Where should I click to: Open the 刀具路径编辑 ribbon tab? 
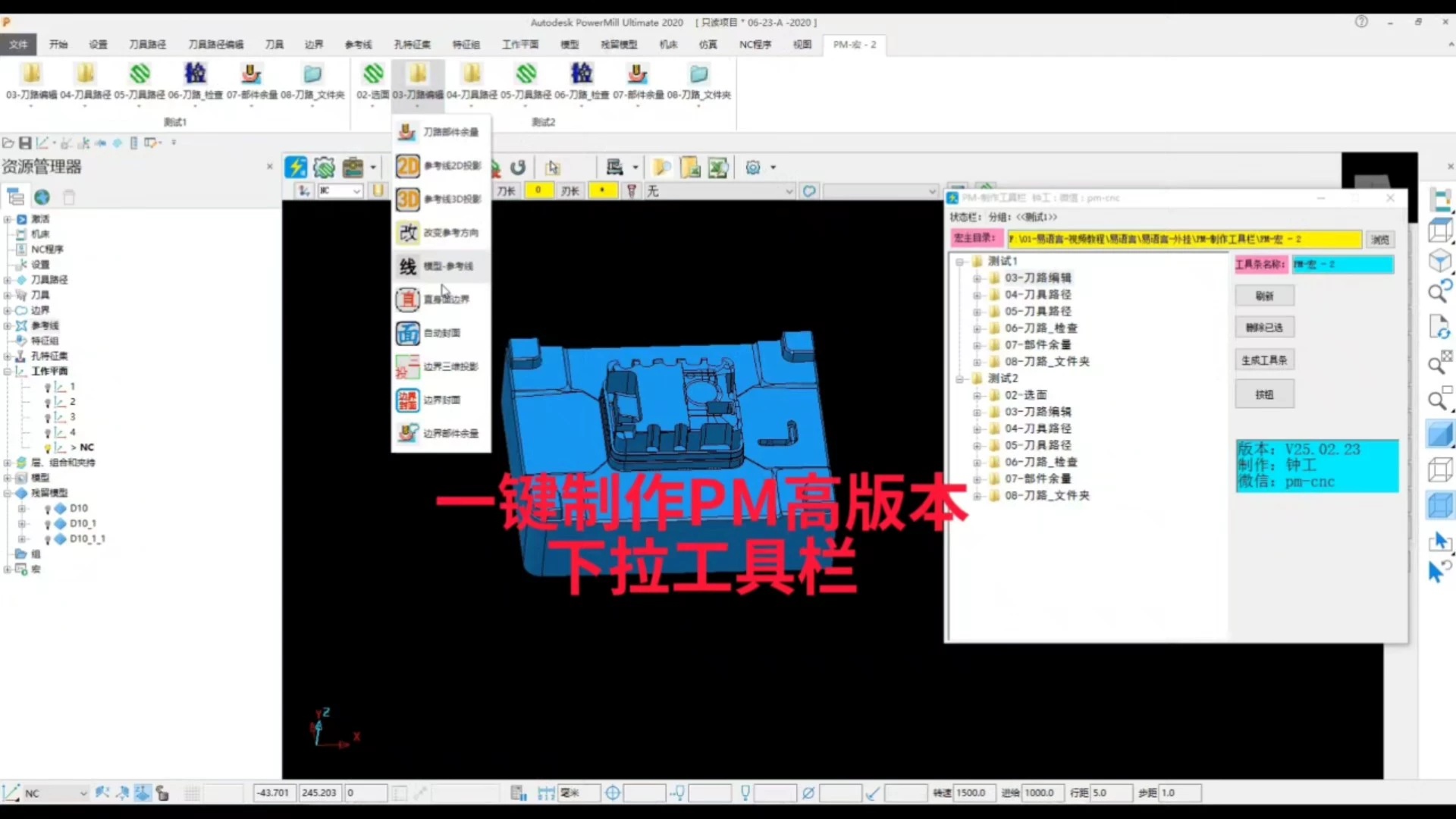pos(216,45)
